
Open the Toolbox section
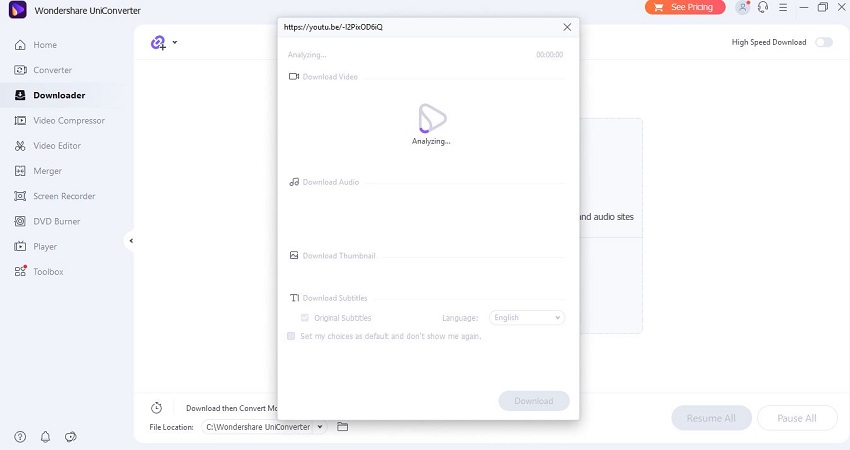tap(39, 272)
